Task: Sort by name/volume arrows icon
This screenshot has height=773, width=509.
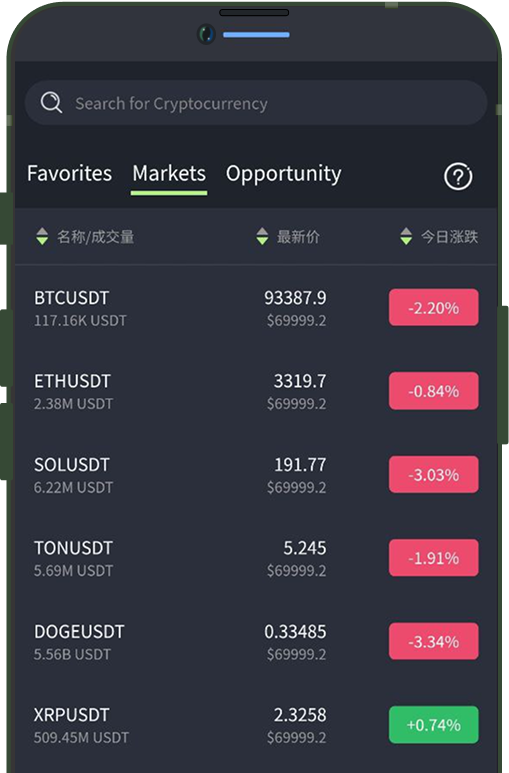Action: tap(42, 237)
